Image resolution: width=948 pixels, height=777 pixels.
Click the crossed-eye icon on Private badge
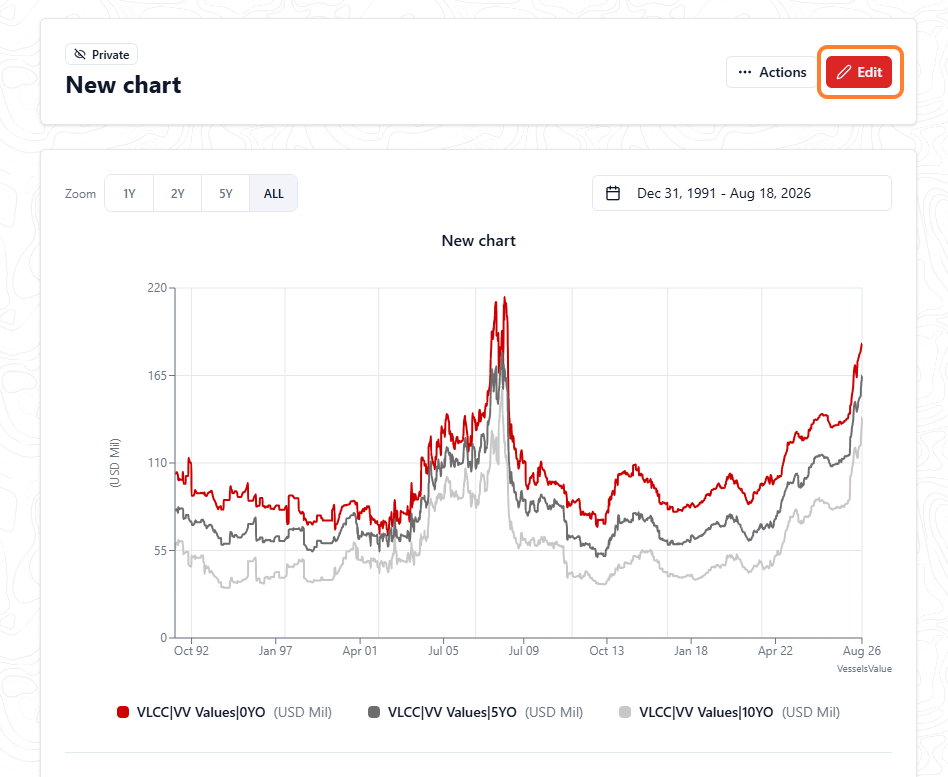80,54
